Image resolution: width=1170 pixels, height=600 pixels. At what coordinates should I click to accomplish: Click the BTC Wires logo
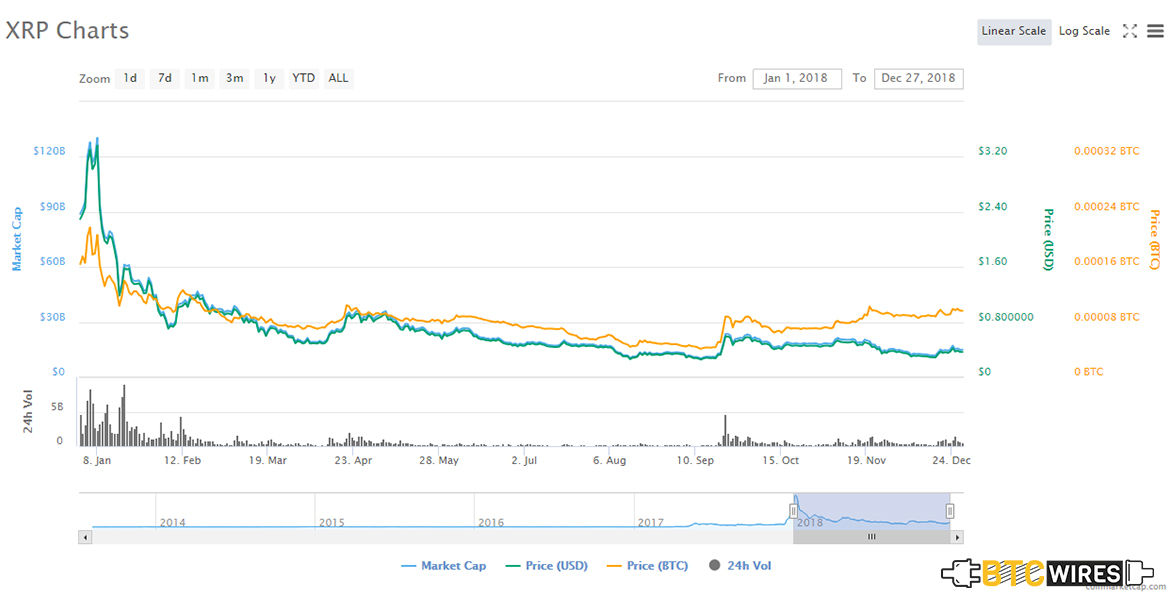pyautogui.click(x=1047, y=573)
